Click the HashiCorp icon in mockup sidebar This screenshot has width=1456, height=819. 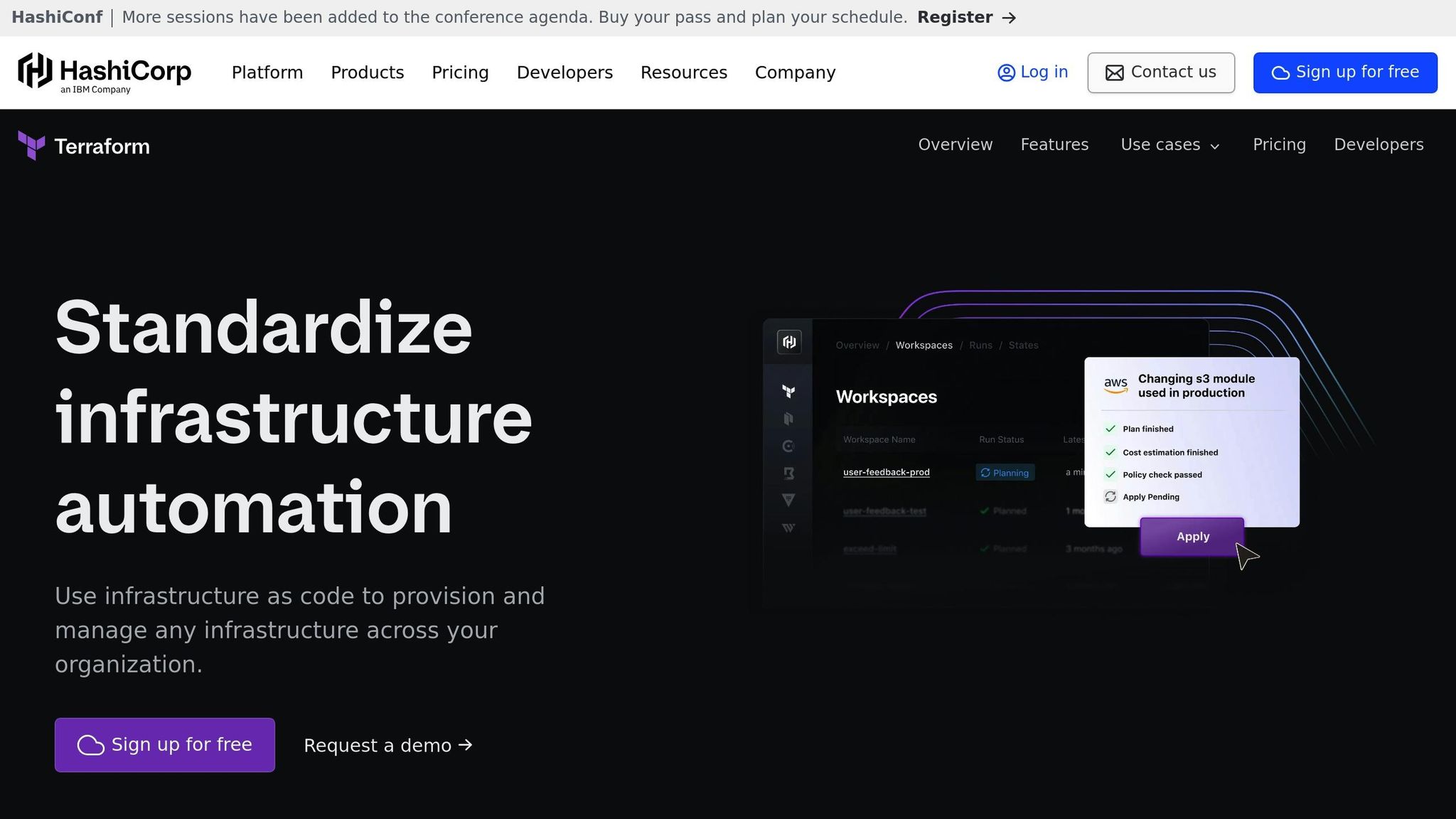tap(789, 343)
